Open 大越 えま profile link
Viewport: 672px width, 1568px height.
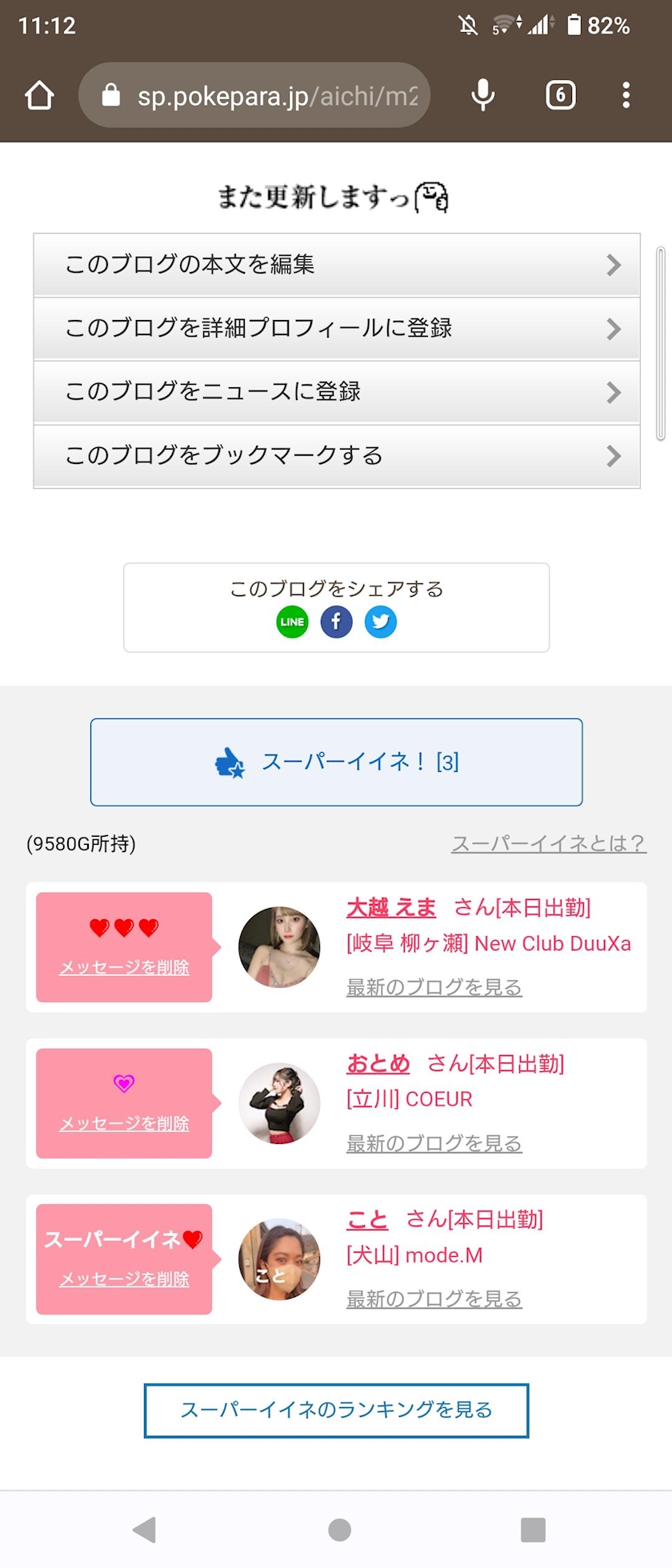click(391, 907)
